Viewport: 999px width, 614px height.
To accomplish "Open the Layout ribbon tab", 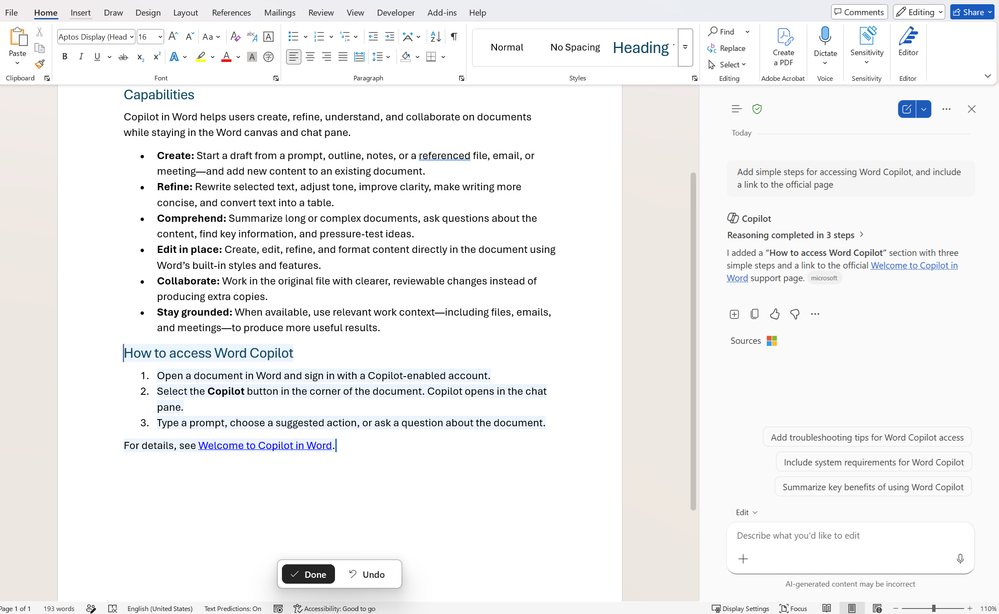I will [185, 13].
